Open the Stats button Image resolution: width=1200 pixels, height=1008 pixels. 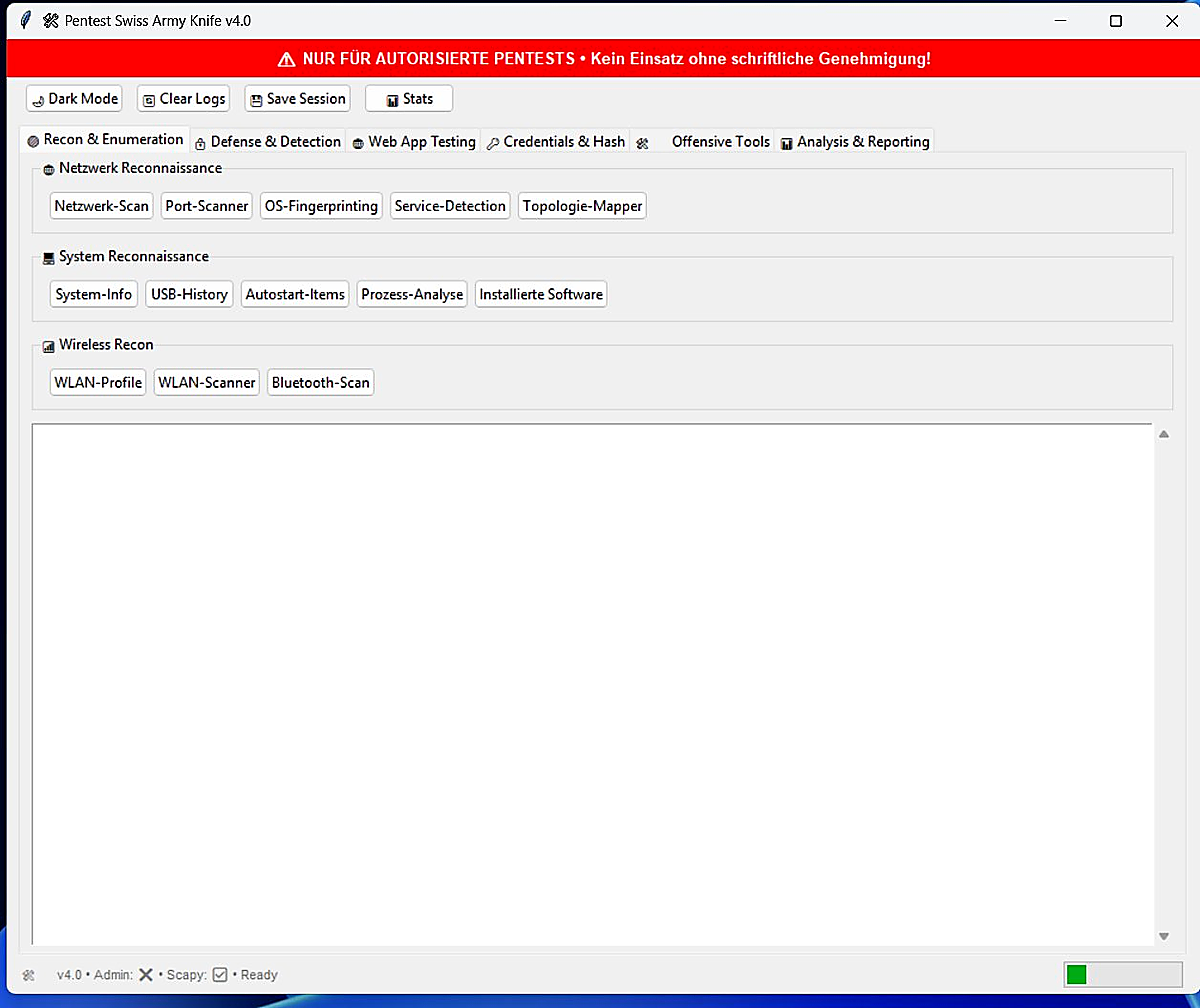pyautogui.click(x=409, y=99)
